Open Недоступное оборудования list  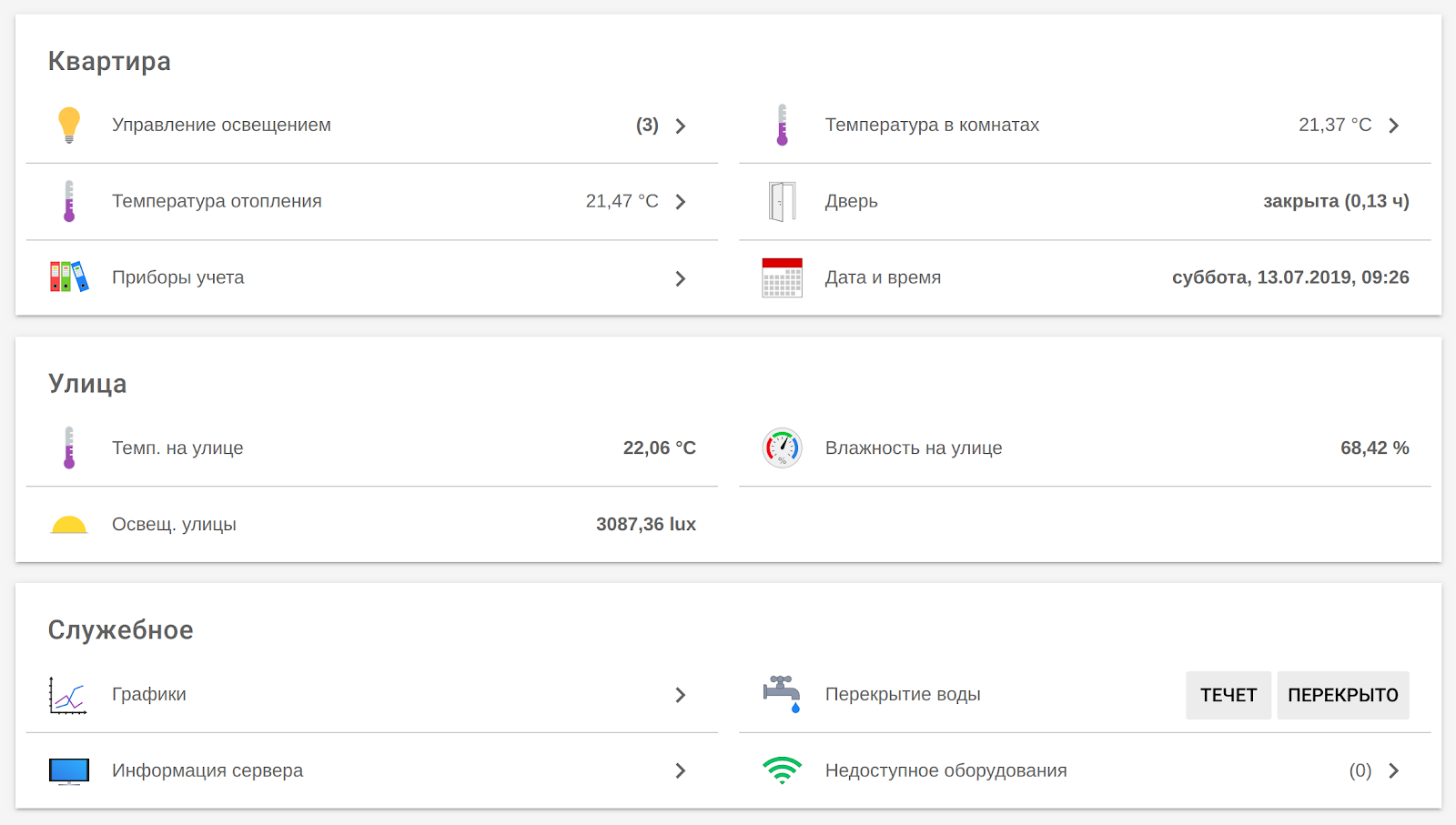[x=945, y=770]
